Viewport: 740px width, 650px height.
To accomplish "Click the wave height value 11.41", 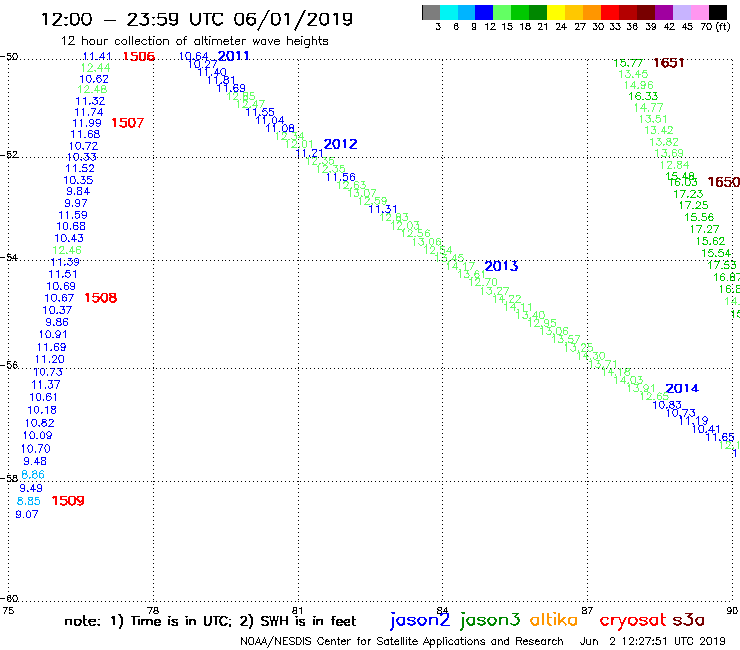I will click(x=97, y=57).
